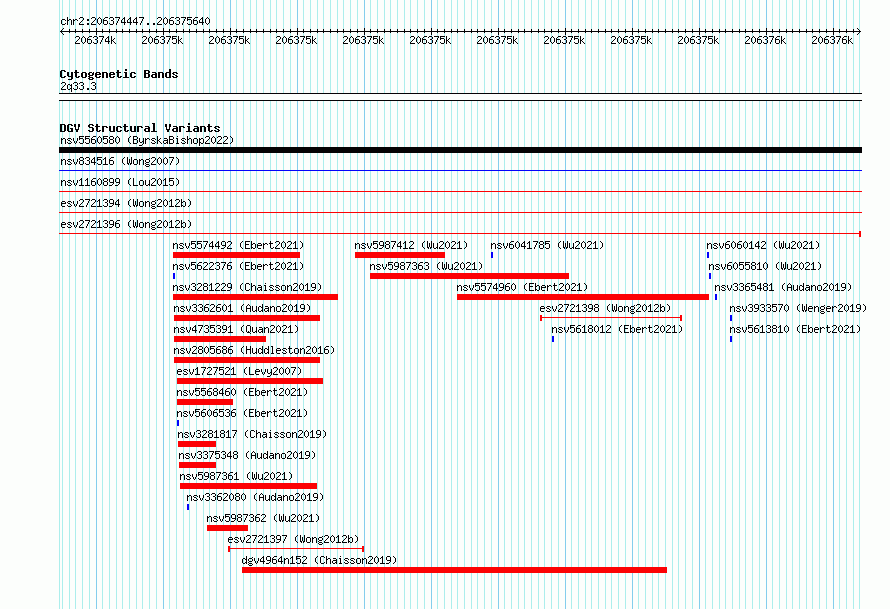
Task: Click nsv3375348 (Audano2019) label
Action: point(247,455)
